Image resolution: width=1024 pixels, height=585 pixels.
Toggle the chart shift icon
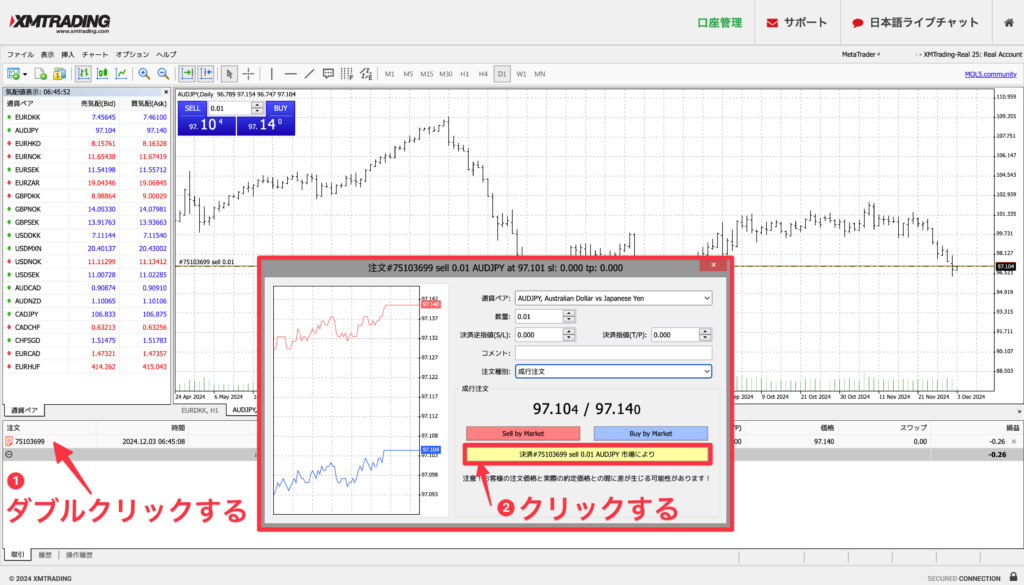click(x=205, y=73)
